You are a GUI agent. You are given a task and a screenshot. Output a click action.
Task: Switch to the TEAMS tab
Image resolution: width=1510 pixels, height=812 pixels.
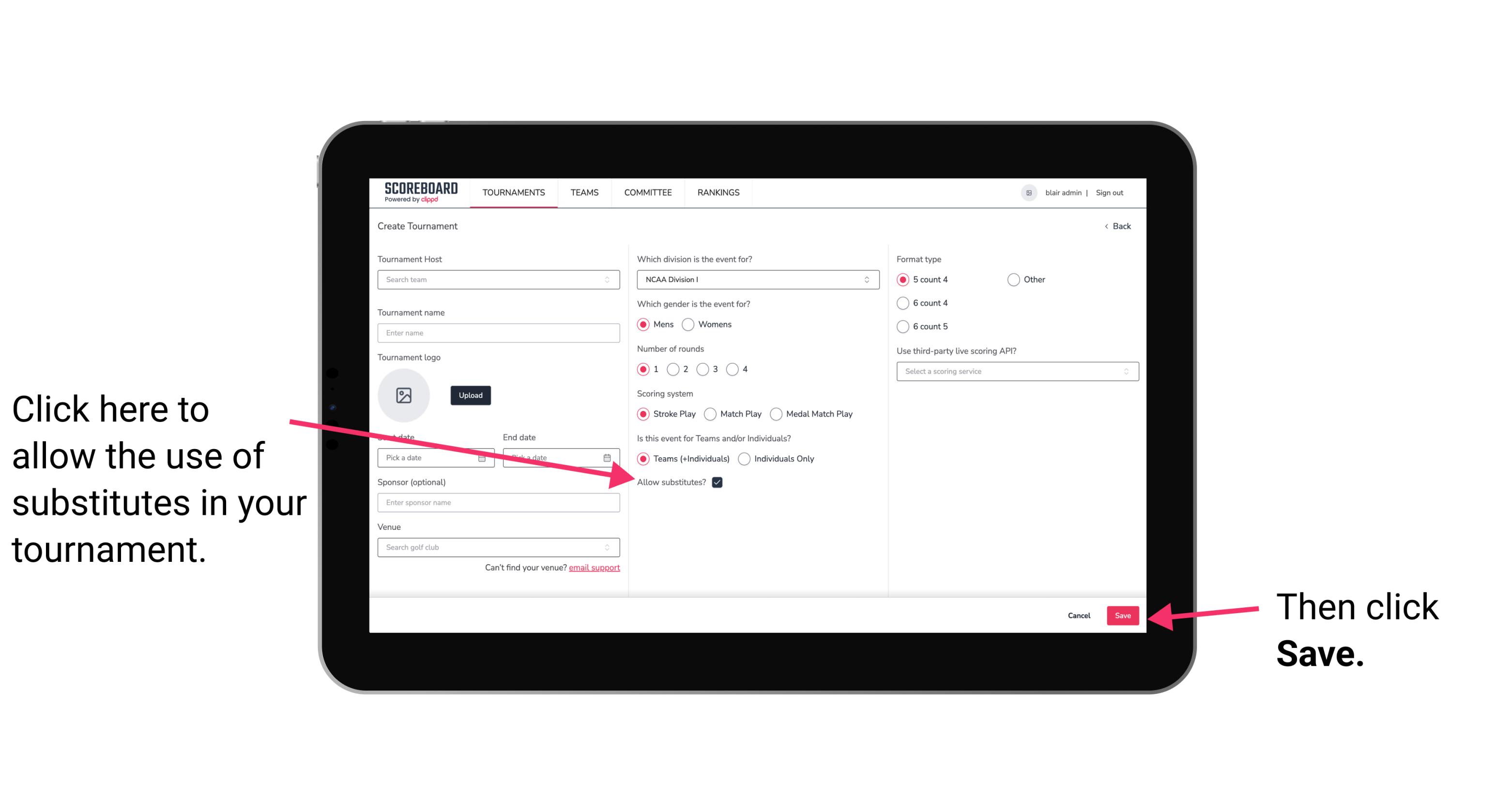pyautogui.click(x=582, y=193)
